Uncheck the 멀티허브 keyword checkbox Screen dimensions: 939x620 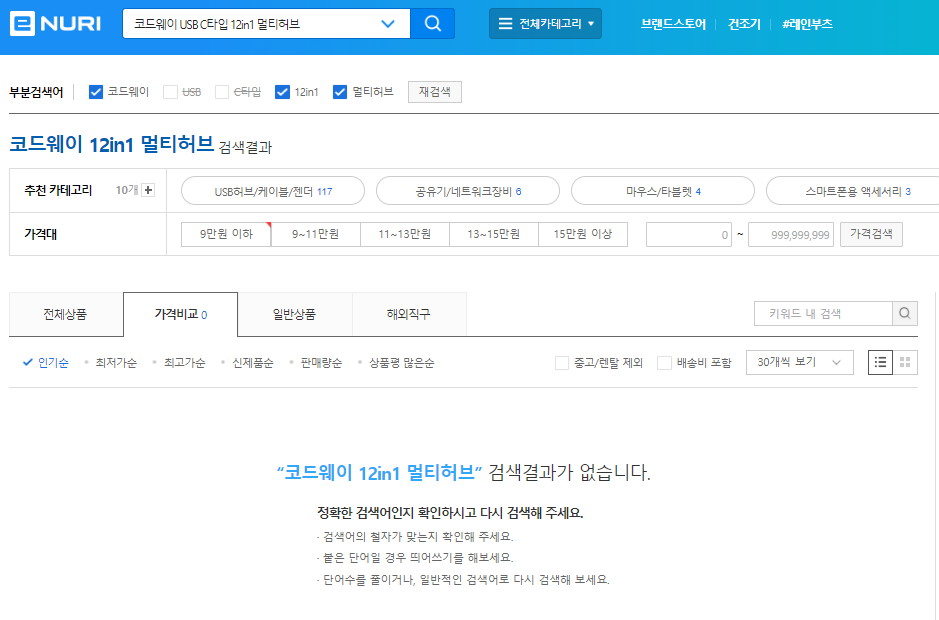(x=340, y=92)
